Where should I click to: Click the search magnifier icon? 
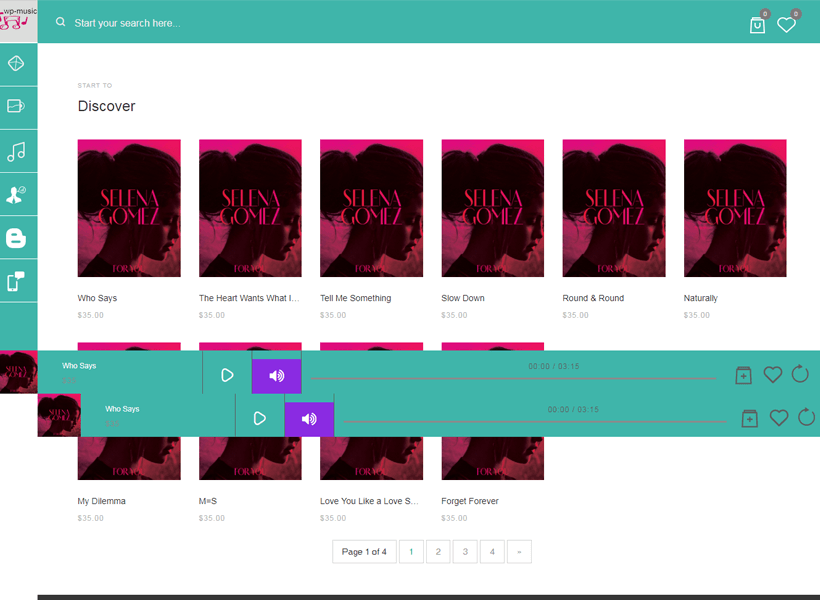(61, 22)
